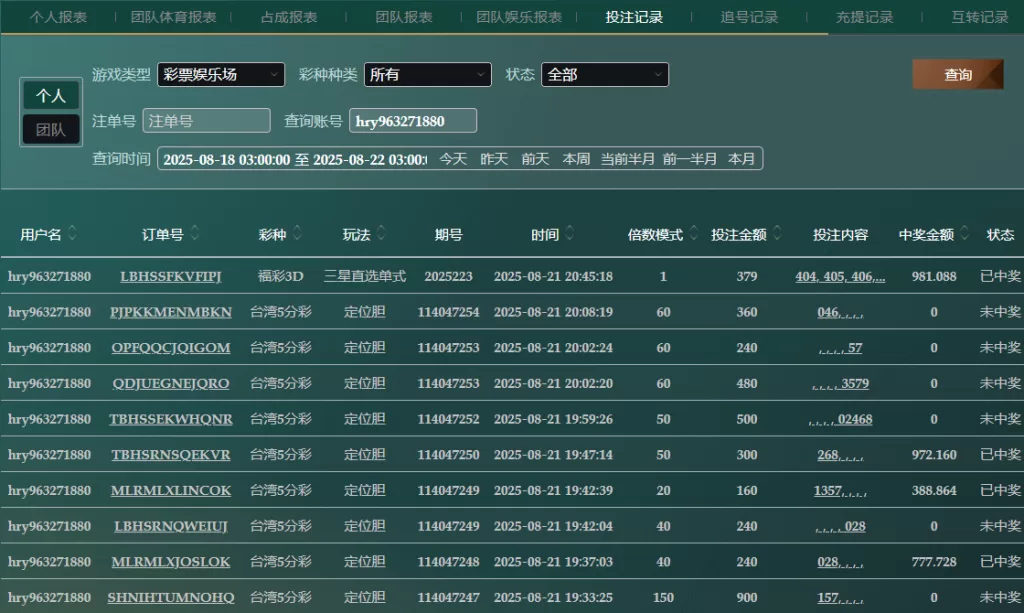Image resolution: width=1024 pixels, height=613 pixels.
Task: Open order LBHSSFKVFIPJ
Action: click(170, 276)
